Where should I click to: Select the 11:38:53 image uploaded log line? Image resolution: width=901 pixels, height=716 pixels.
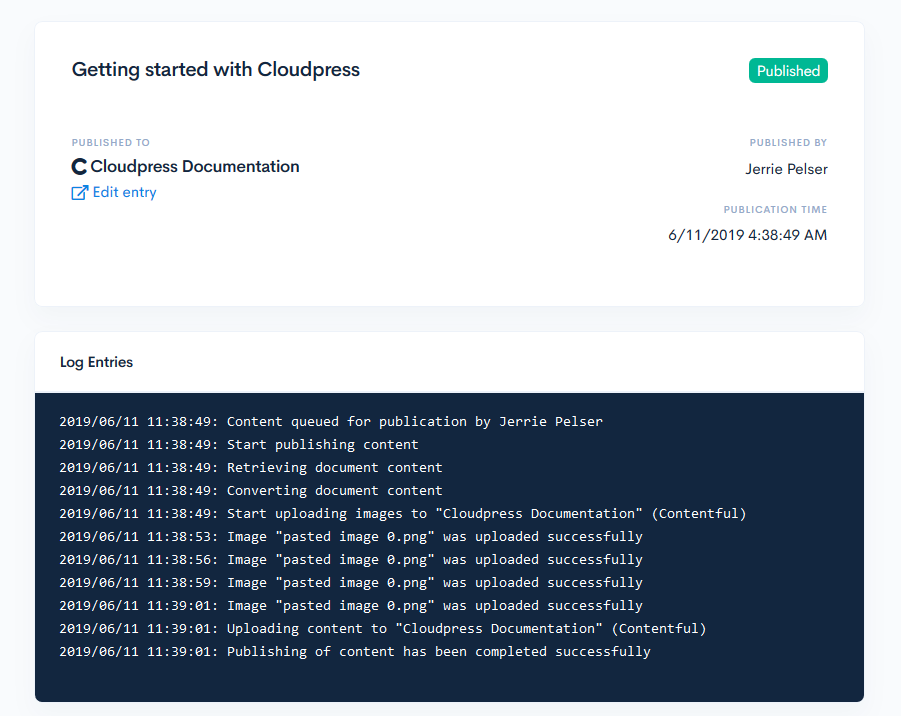pos(351,537)
